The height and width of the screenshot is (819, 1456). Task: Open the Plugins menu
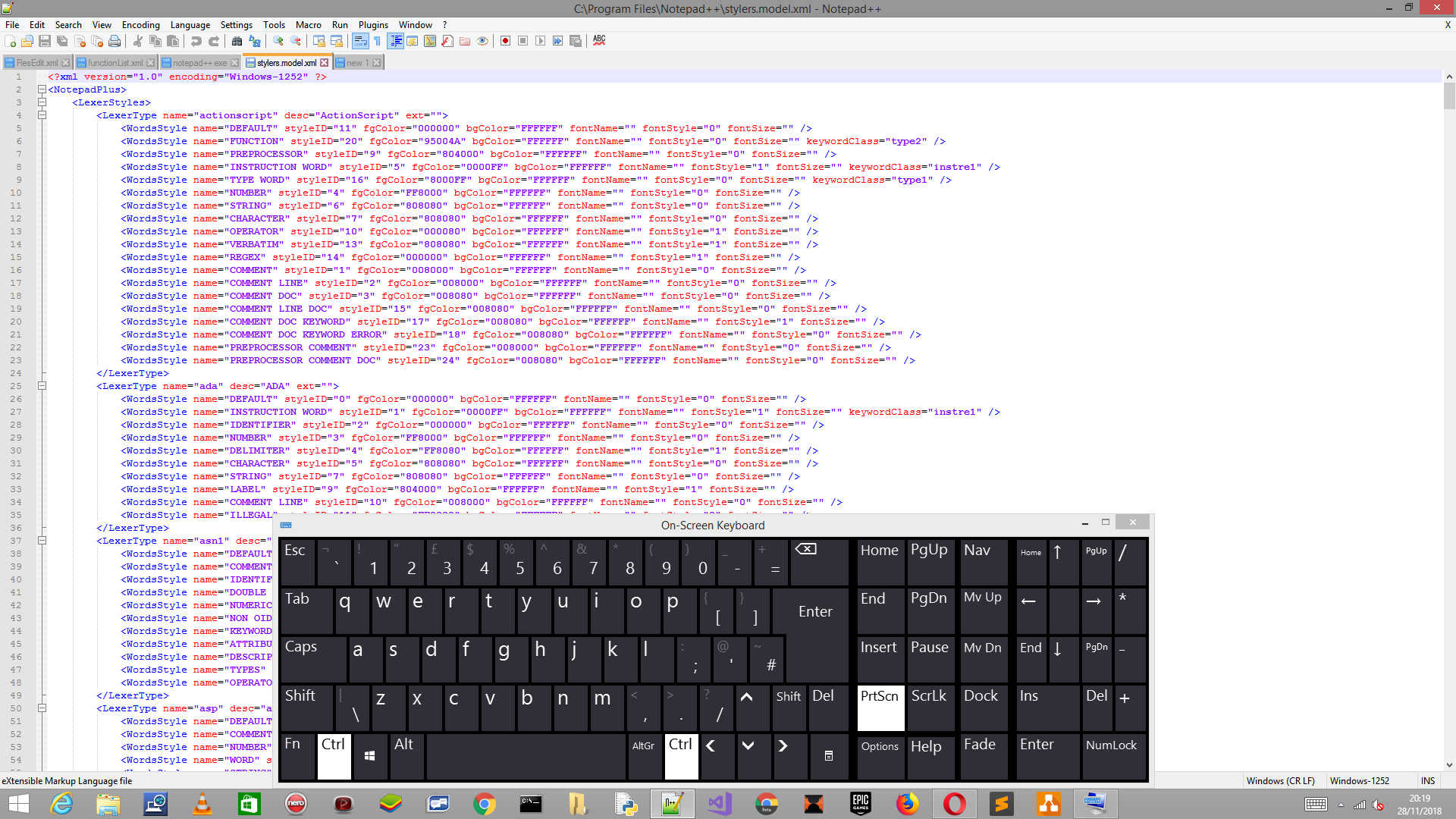tap(372, 25)
